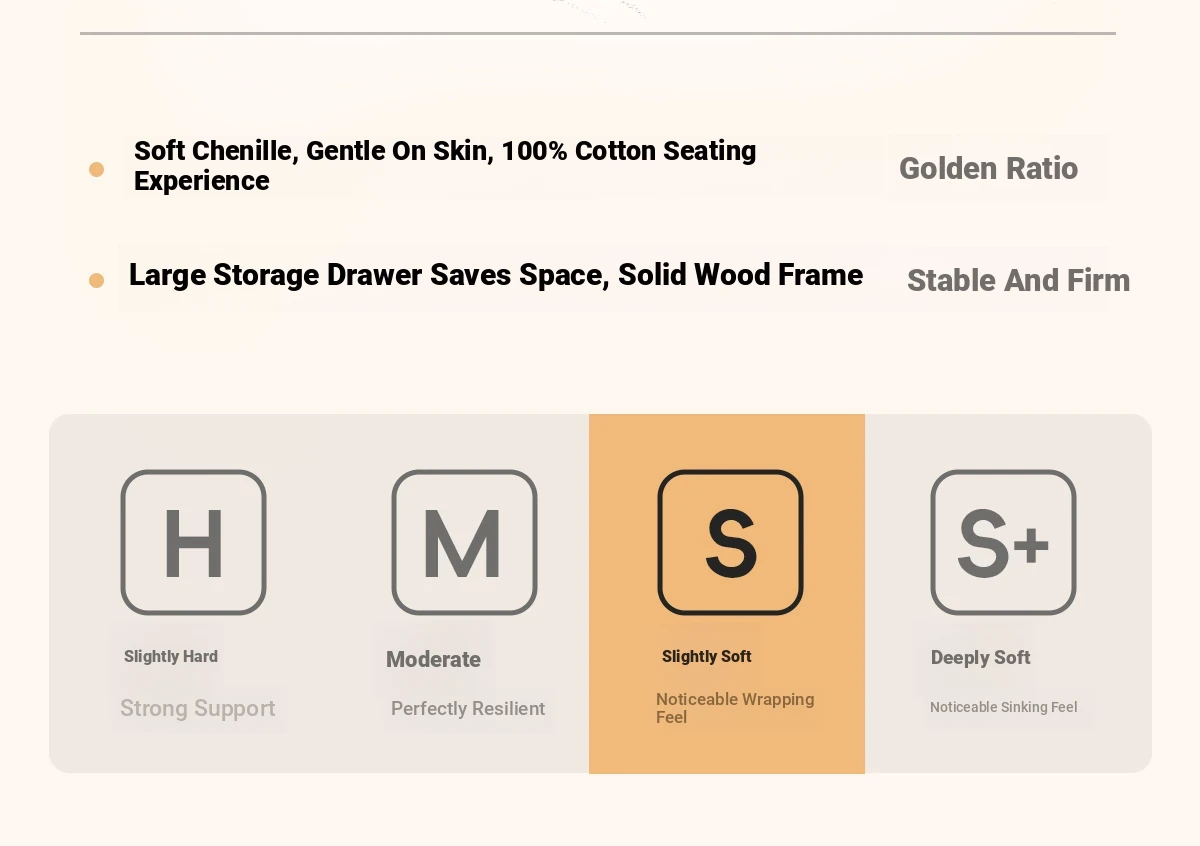Select the M moderate firmness icon
The height and width of the screenshot is (846, 1200).
(464, 542)
